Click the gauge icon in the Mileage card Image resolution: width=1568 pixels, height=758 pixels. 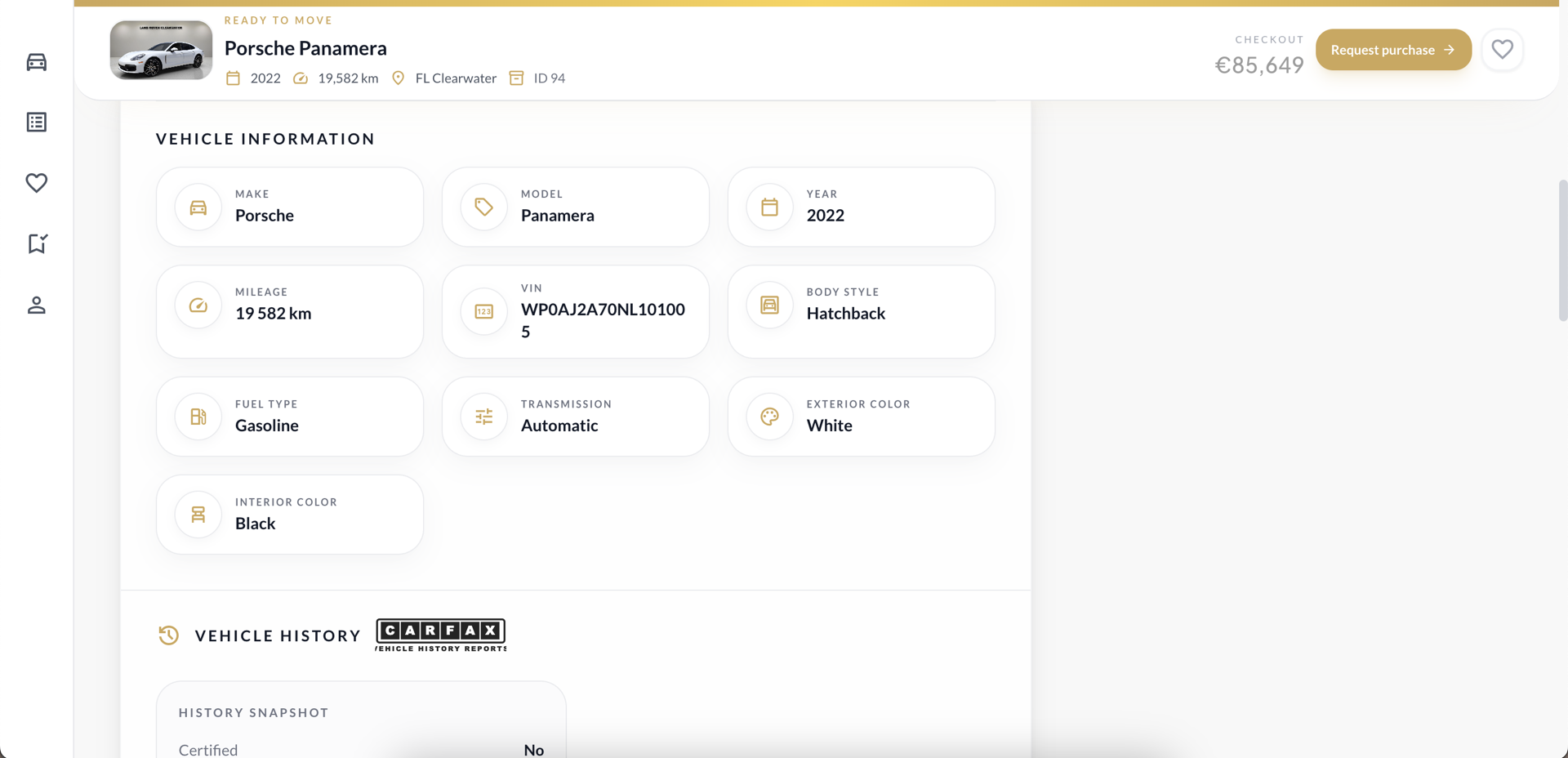[198, 305]
